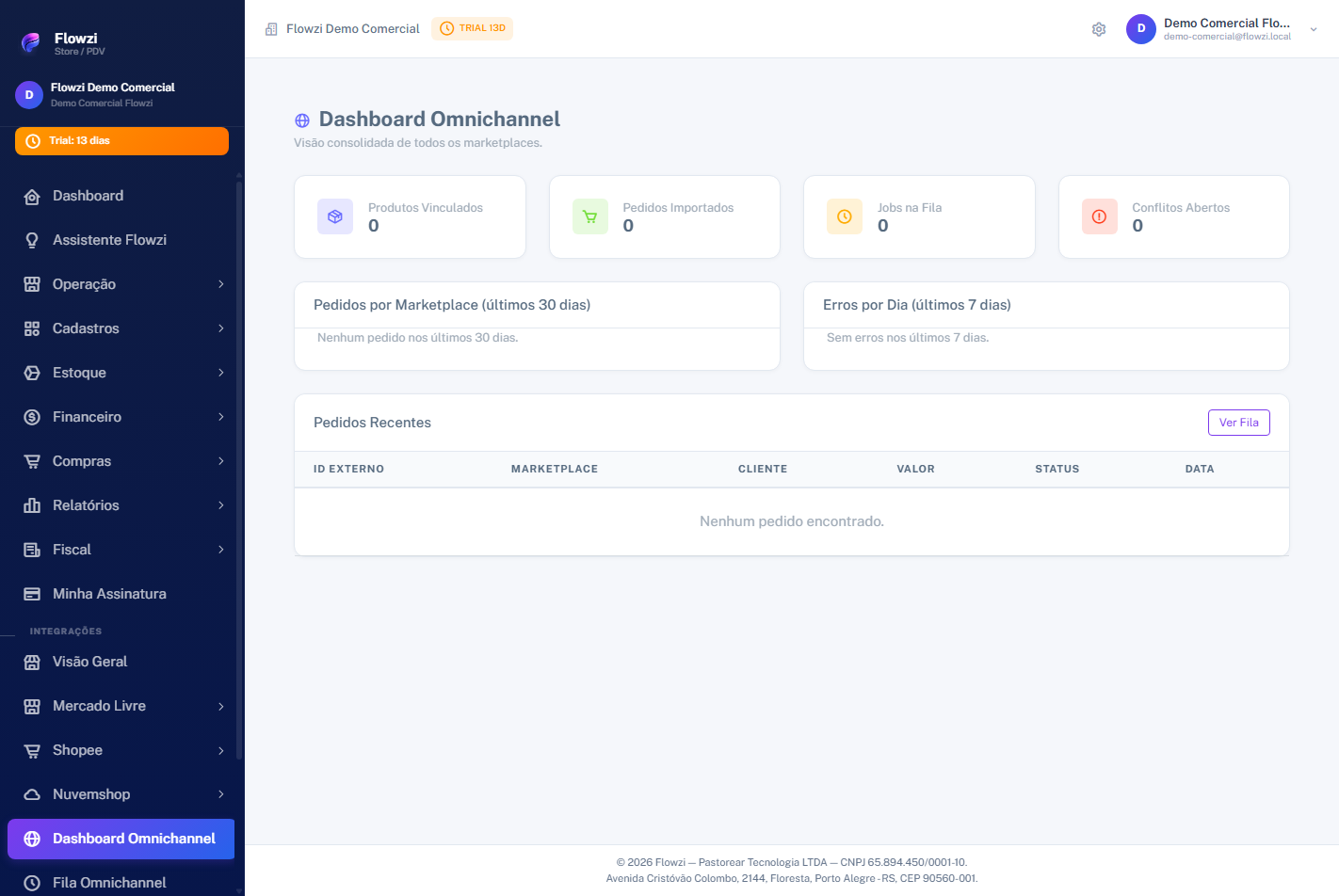Click the building icon beside Flowzi Demo Comercial
This screenshot has height=896, width=1339.
click(271, 29)
